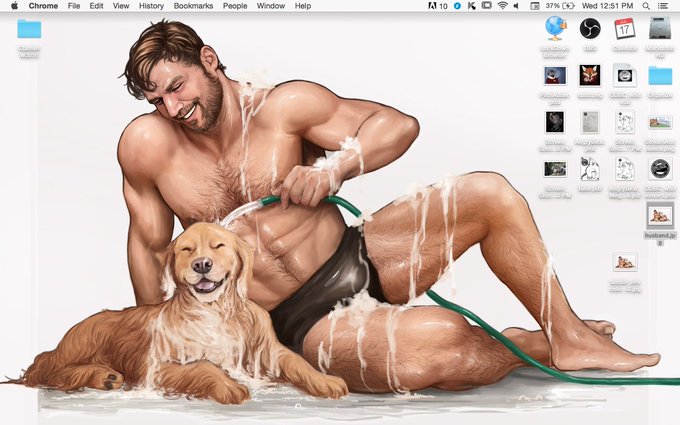Select the dark screenshot thumbnail below cat portrait
This screenshot has width=680, height=425.
(x=555, y=122)
